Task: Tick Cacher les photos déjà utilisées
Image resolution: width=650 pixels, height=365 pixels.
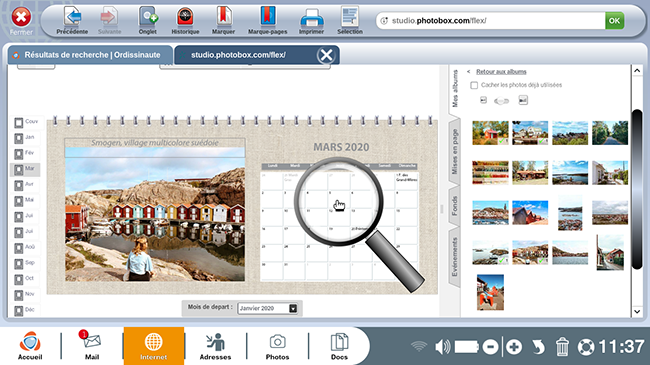Action: tap(474, 85)
